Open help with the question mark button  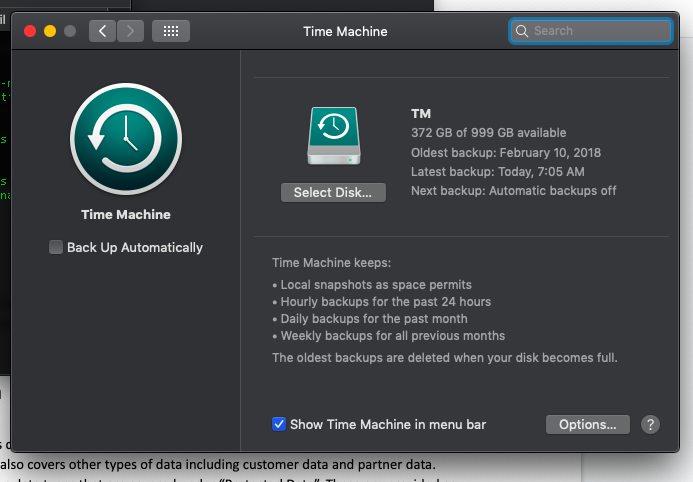(x=650, y=425)
